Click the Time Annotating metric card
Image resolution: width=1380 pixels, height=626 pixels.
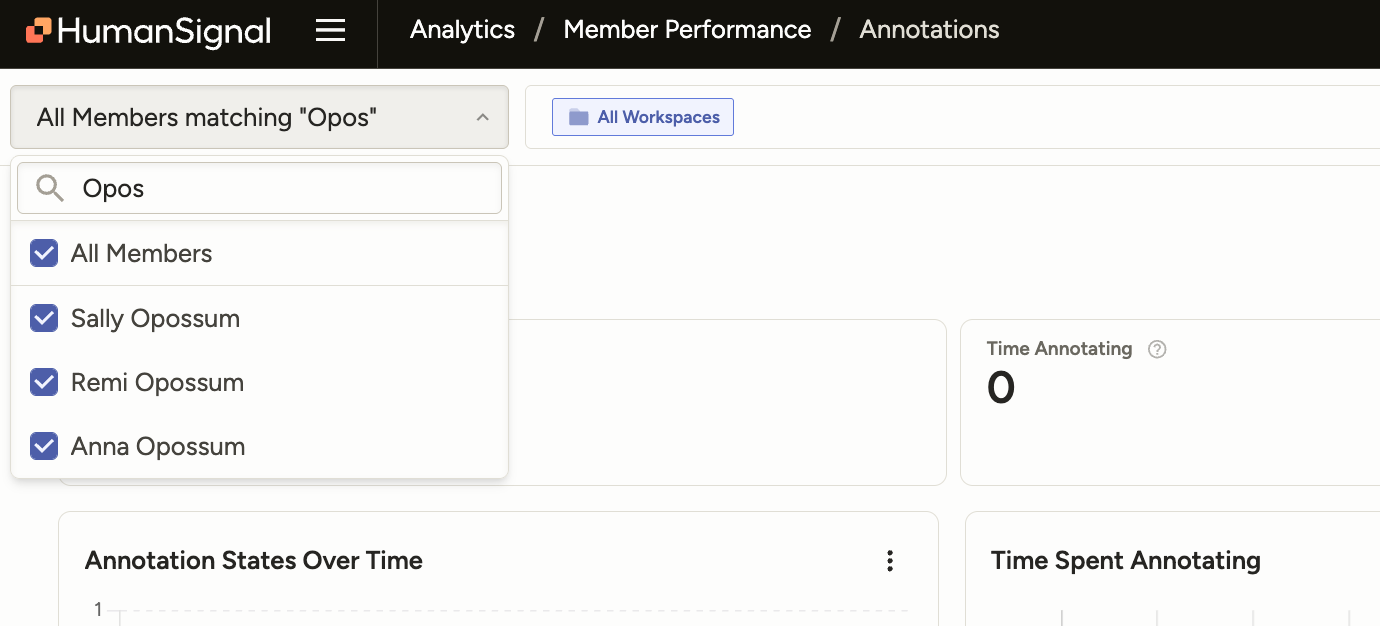point(1170,420)
